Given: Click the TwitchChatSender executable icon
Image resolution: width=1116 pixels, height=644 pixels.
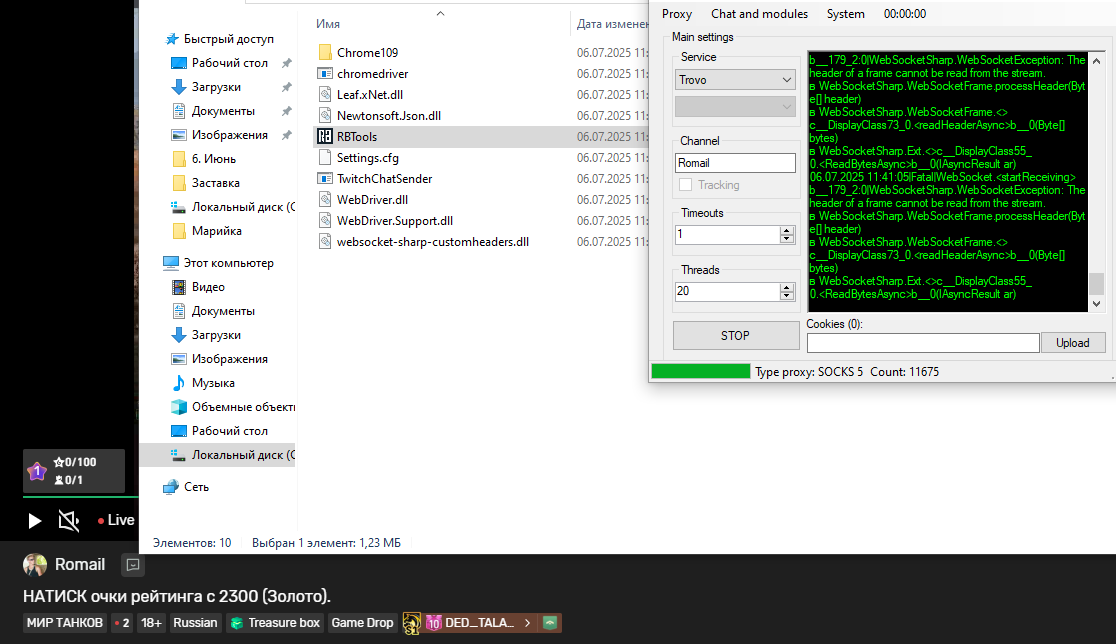Looking at the screenshot, I should (x=325, y=178).
